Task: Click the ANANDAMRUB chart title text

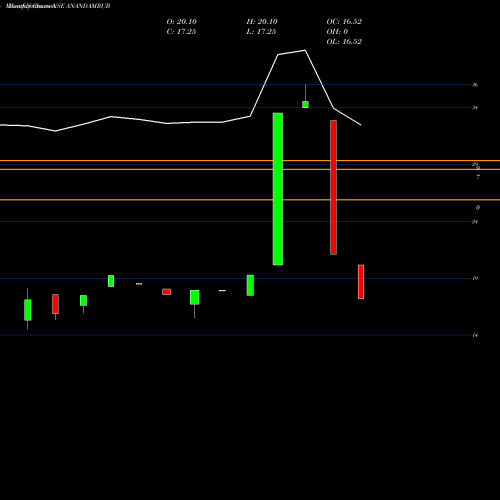Action: [x=58, y=6]
